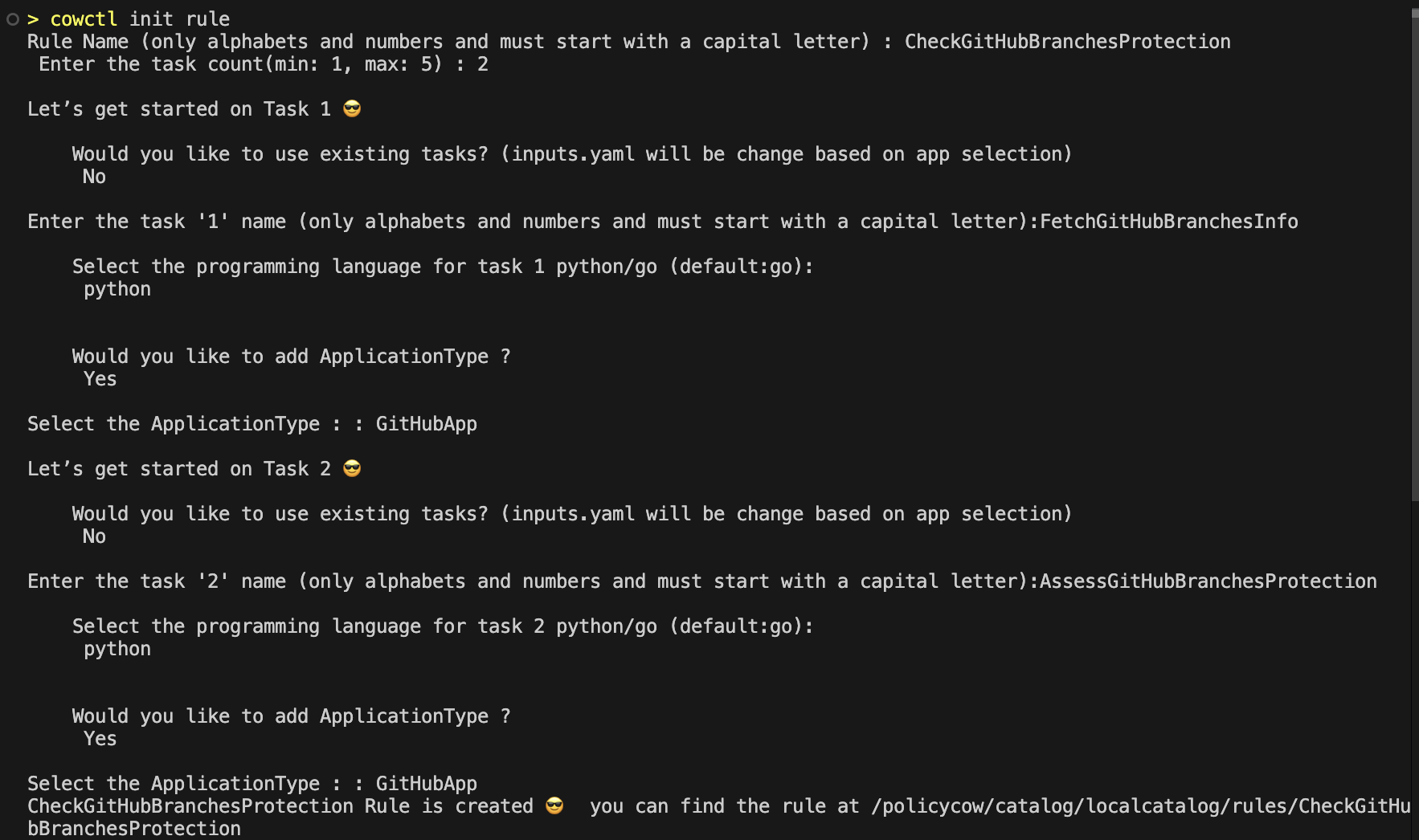Click the task count value 2
Screen dimensions: 1419x840
(x=482, y=64)
